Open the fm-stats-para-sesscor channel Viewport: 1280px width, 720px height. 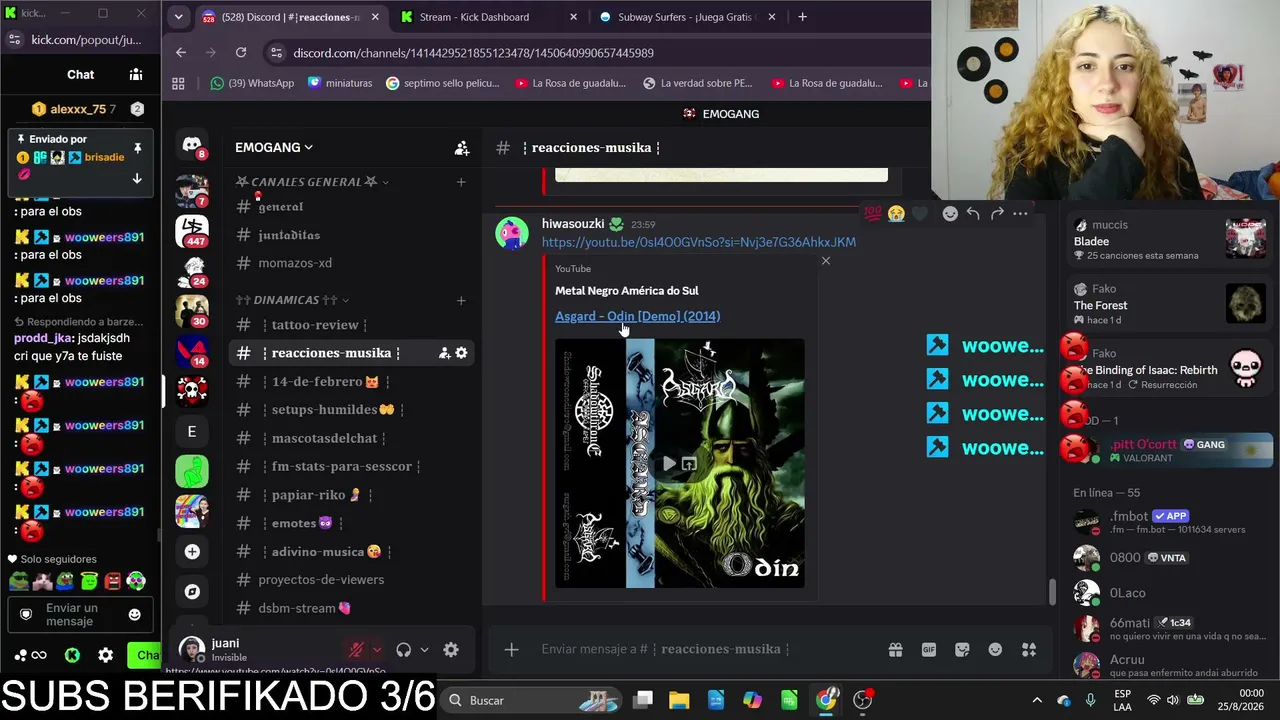(x=349, y=467)
